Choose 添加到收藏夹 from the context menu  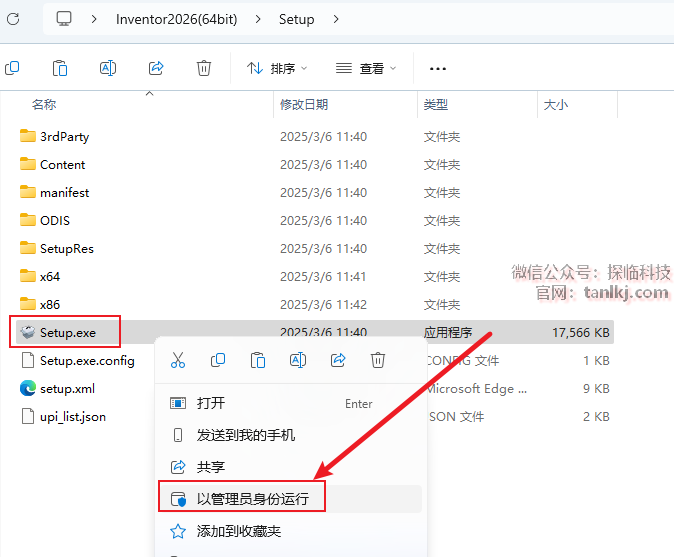(291, 531)
